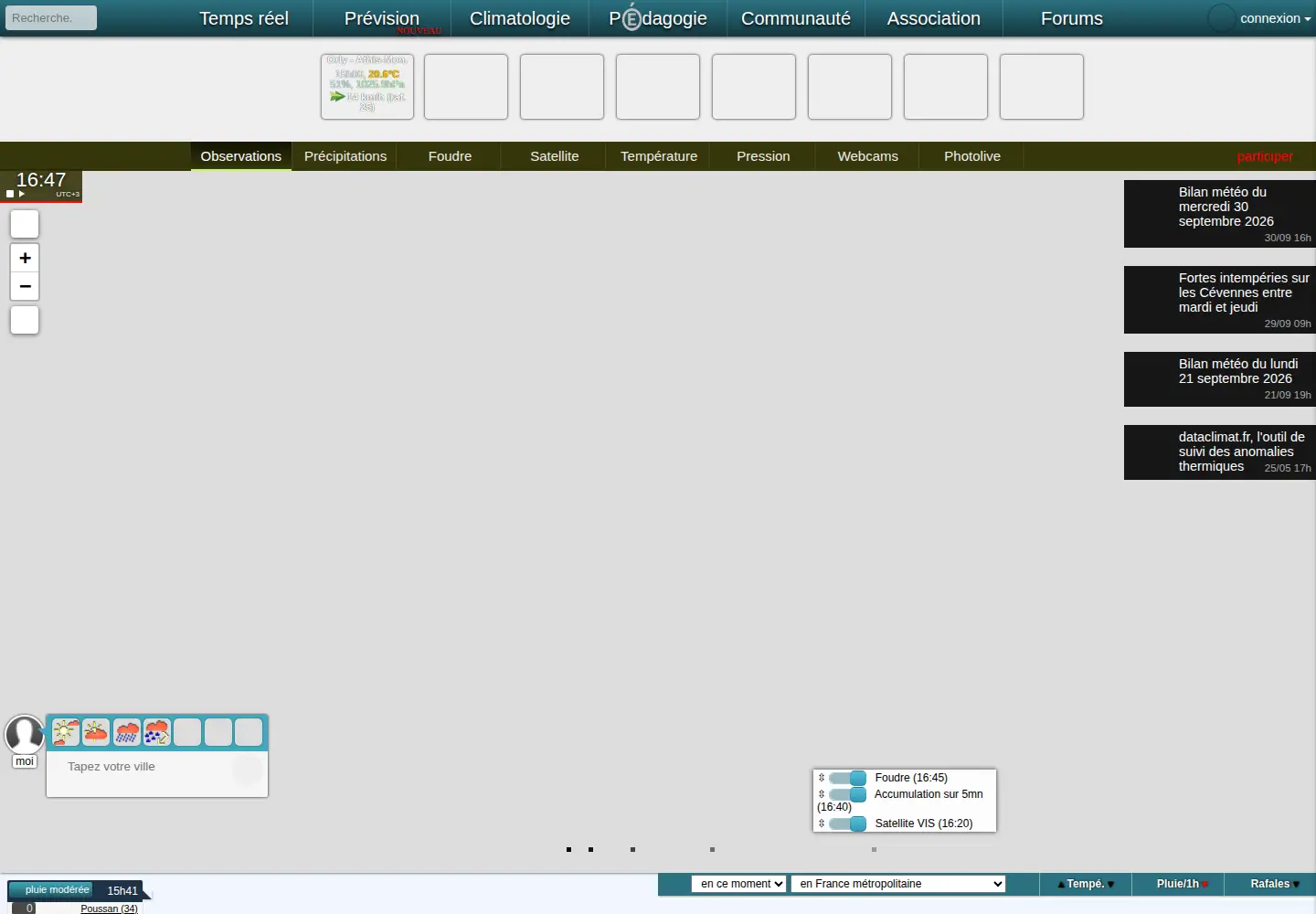Open the Poussan (34) station link
The width and height of the screenshot is (1316, 914).
[109, 909]
